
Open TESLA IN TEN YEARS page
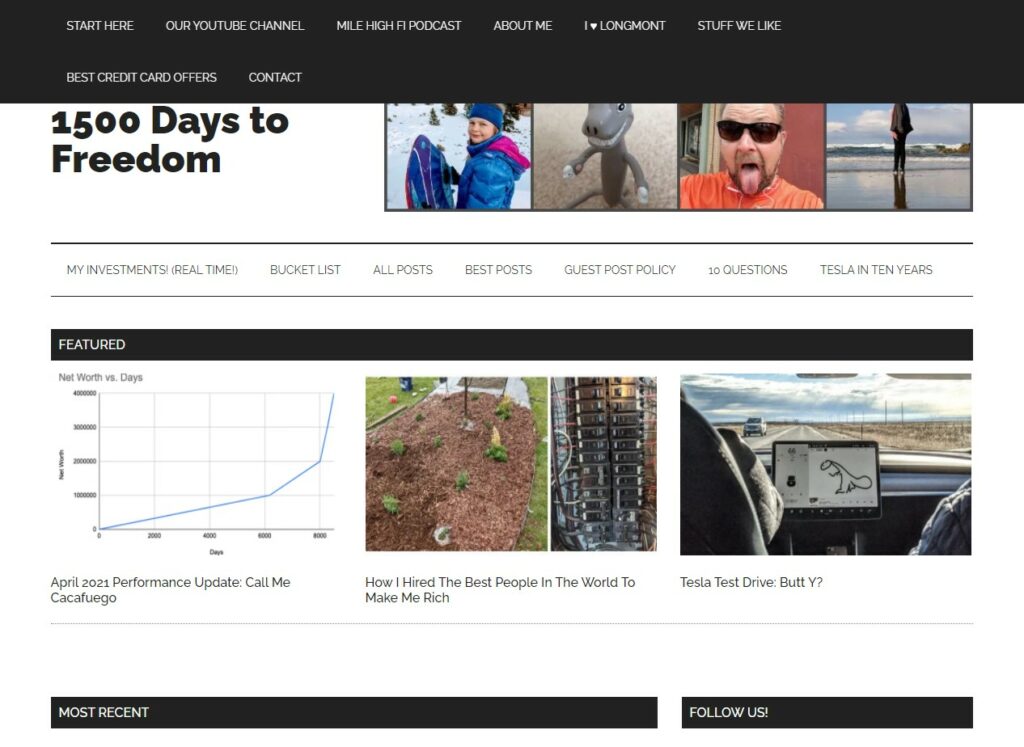pyautogui.click(x=876, y=270)
